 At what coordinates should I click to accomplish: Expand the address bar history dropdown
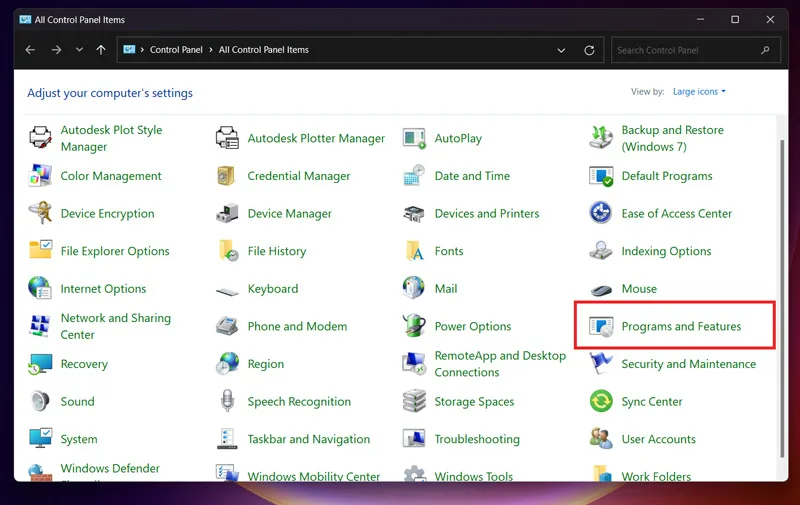tap(561, 50)
